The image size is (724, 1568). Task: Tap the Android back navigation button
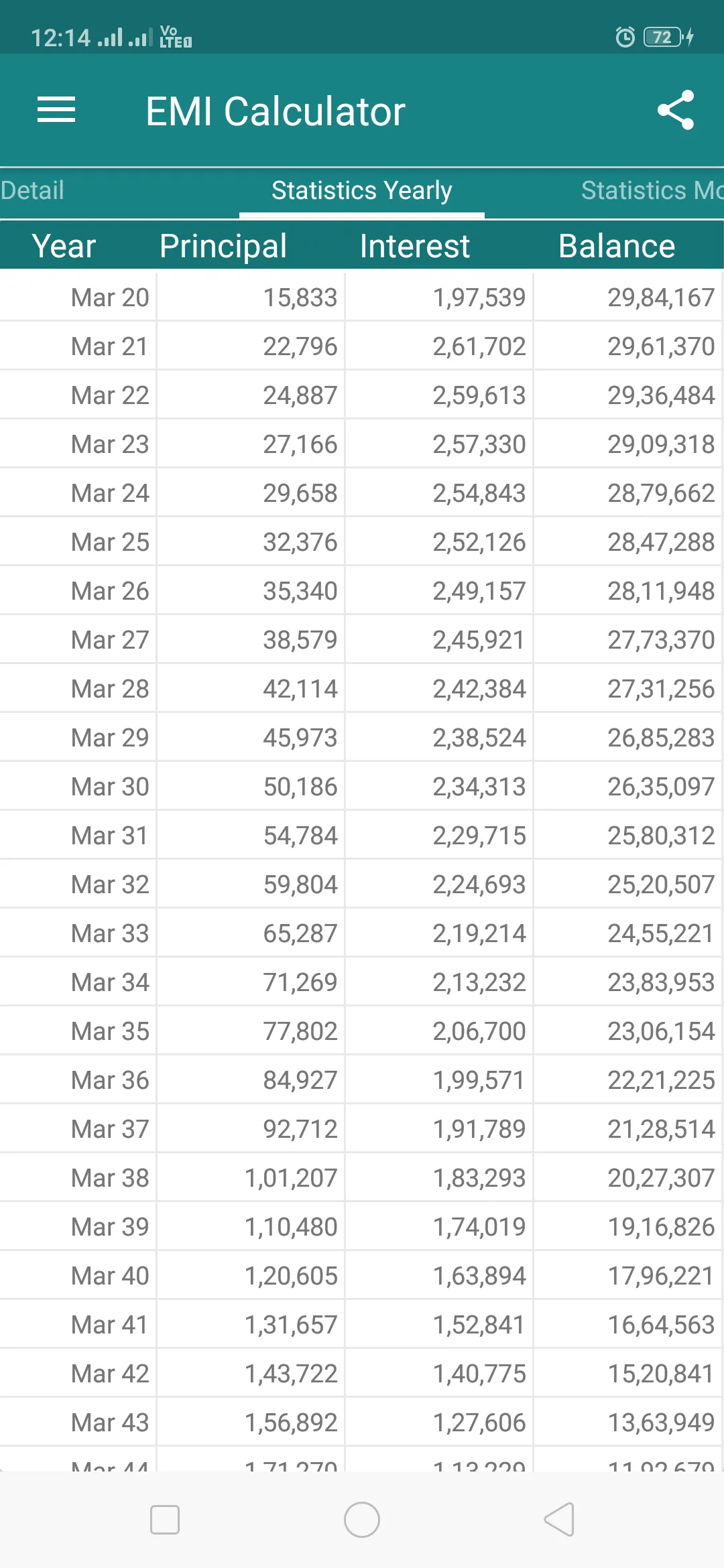point(559,1519)
